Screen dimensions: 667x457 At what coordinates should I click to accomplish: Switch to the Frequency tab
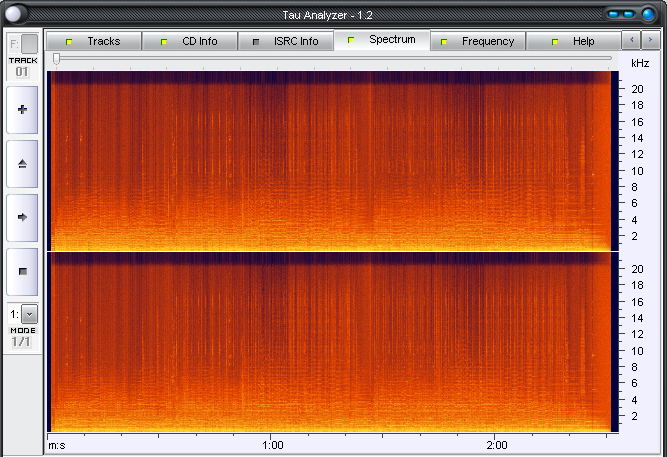478,41
